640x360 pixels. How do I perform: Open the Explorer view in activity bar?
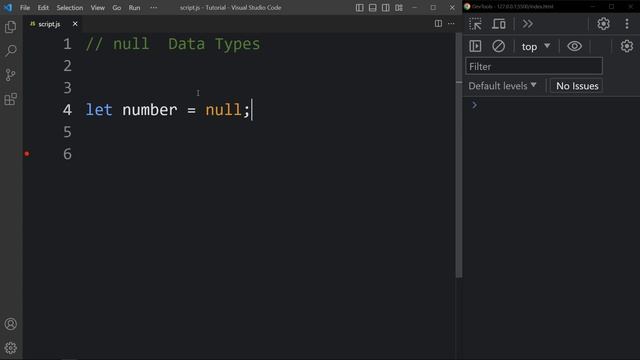(x=11, y=27)
